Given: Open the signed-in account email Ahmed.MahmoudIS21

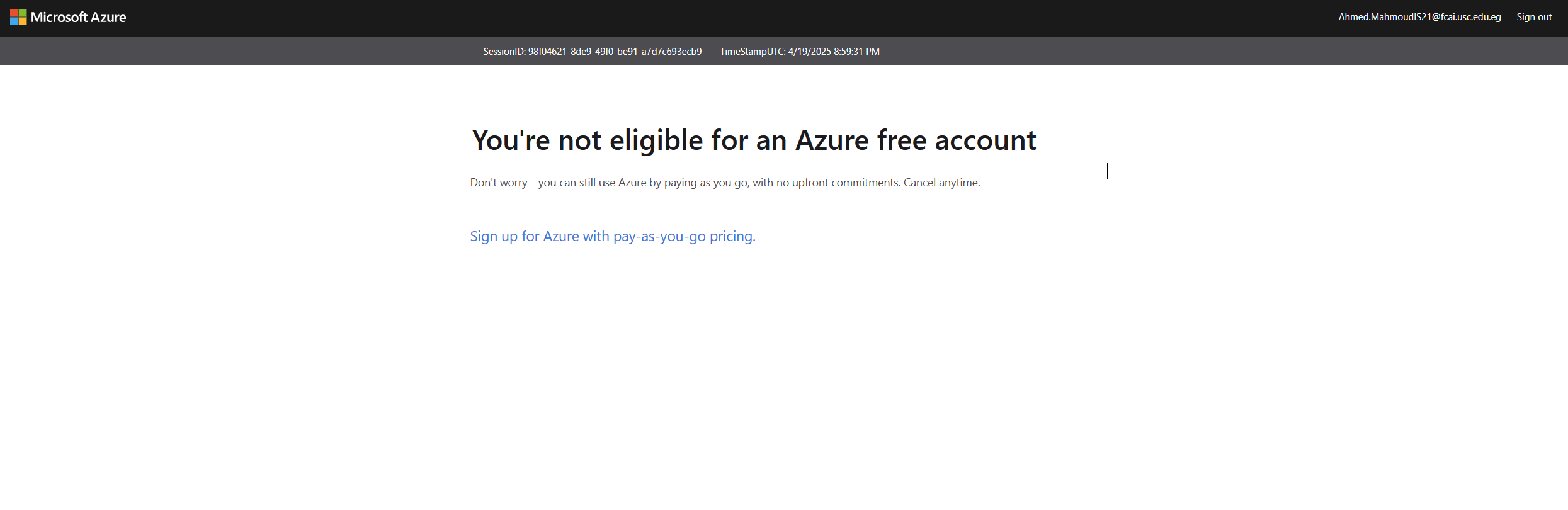Looking at the screenshot, I should pos(1419,17).
